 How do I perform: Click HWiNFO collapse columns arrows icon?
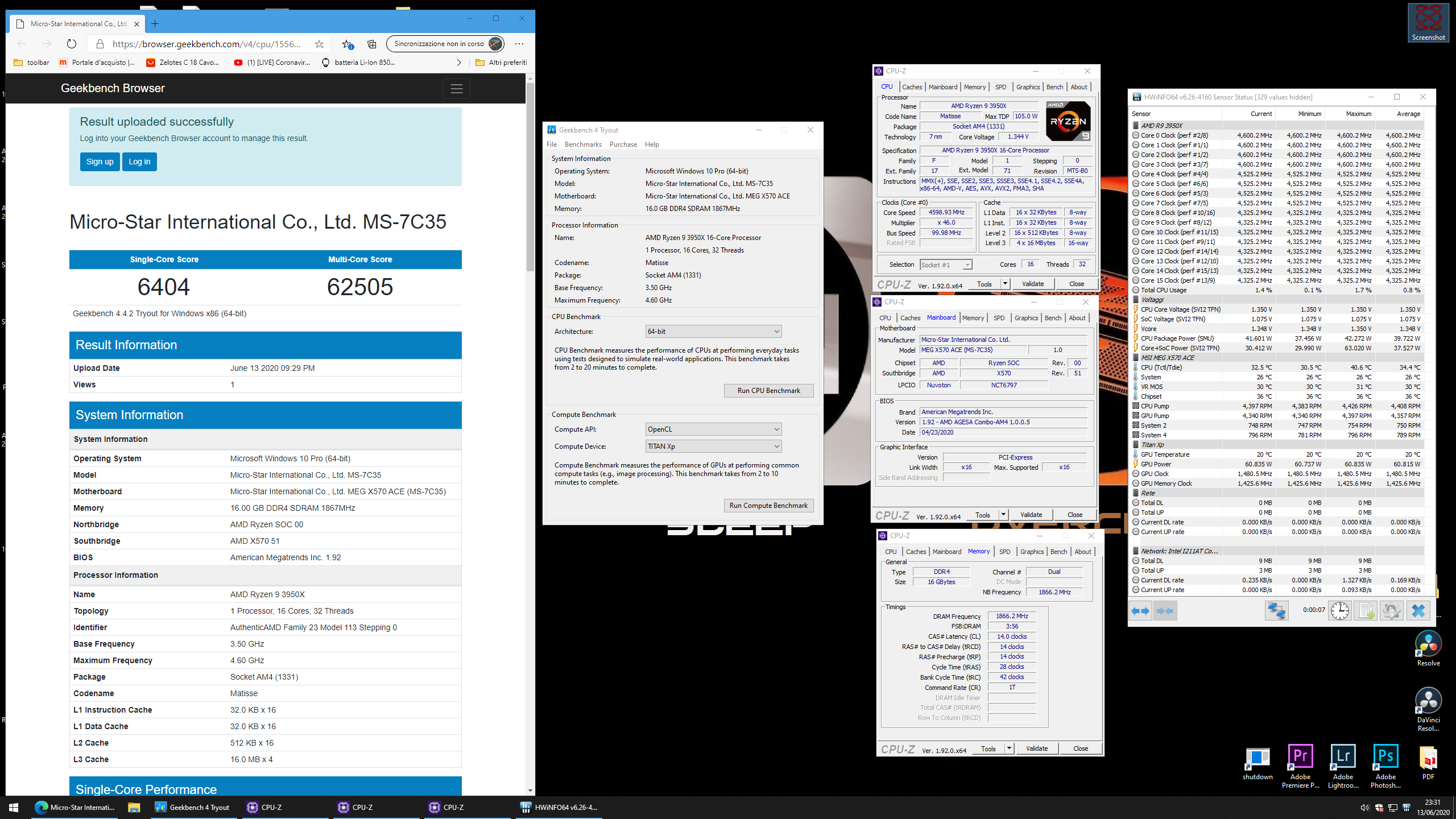[1165, 611]
